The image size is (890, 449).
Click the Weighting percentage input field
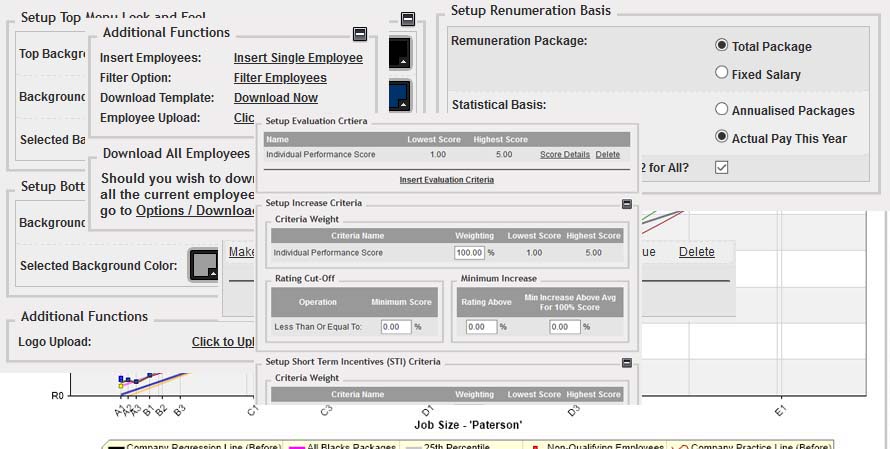469,254
